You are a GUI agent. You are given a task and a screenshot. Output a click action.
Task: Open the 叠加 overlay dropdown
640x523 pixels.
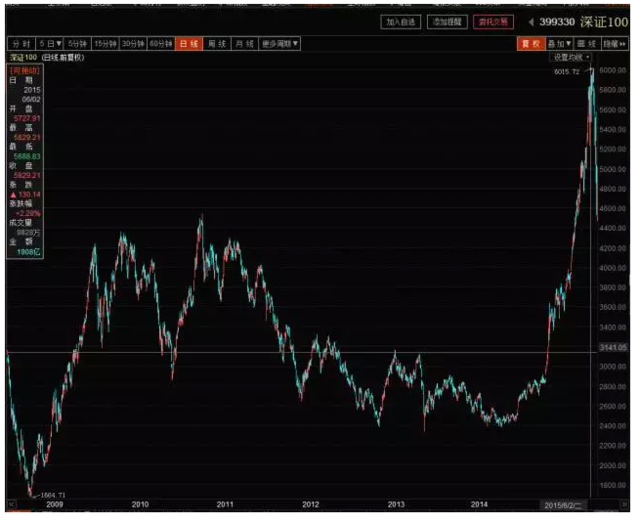(559, 44)
